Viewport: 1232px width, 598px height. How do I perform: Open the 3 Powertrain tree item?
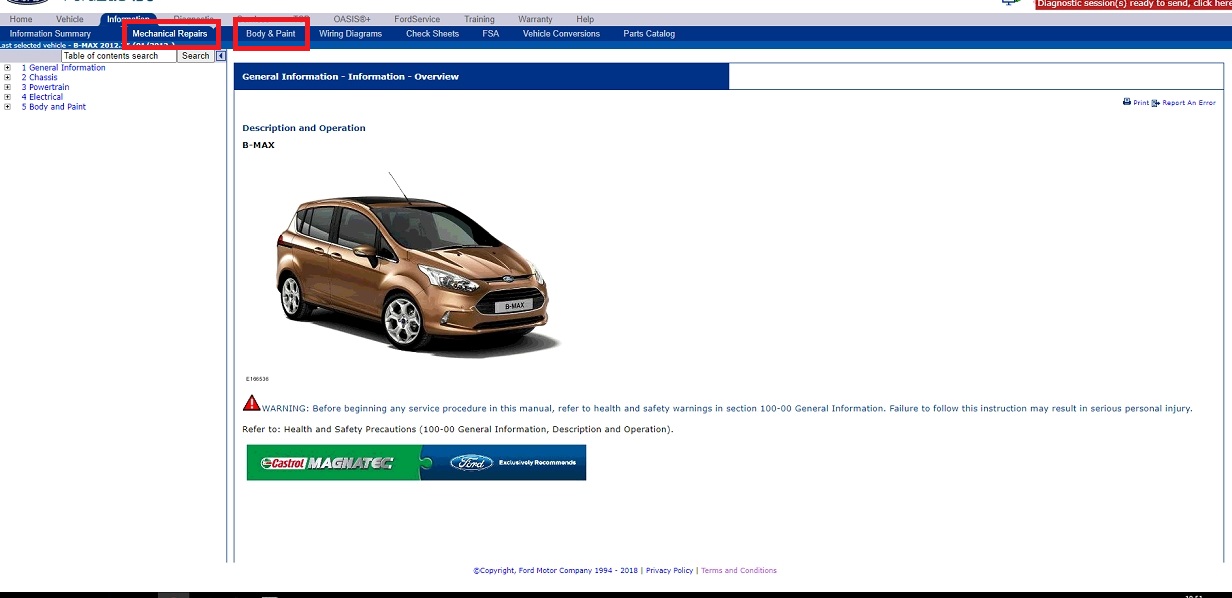(45, 87)
